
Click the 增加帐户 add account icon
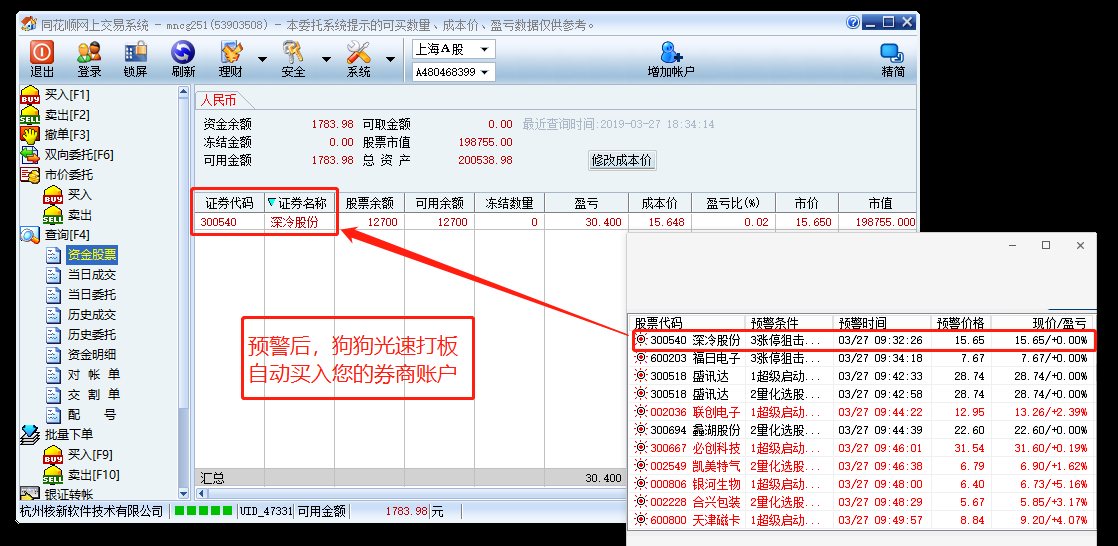pyautogui.click(x=670, y=59)
